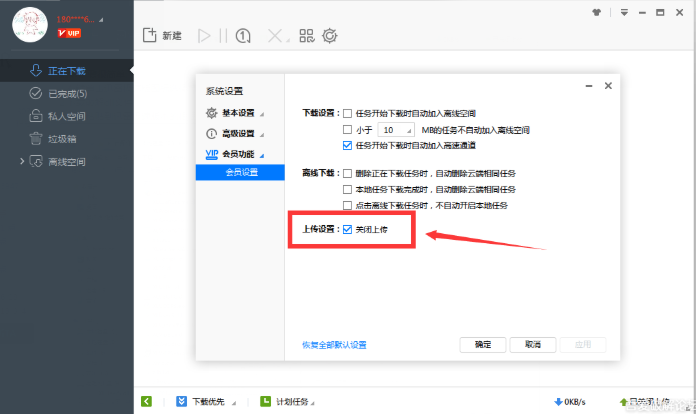Select the 会员设置 sub-item
Image resolution: width=696 pixels, height=414 pixels.
[x=241, y=172]
